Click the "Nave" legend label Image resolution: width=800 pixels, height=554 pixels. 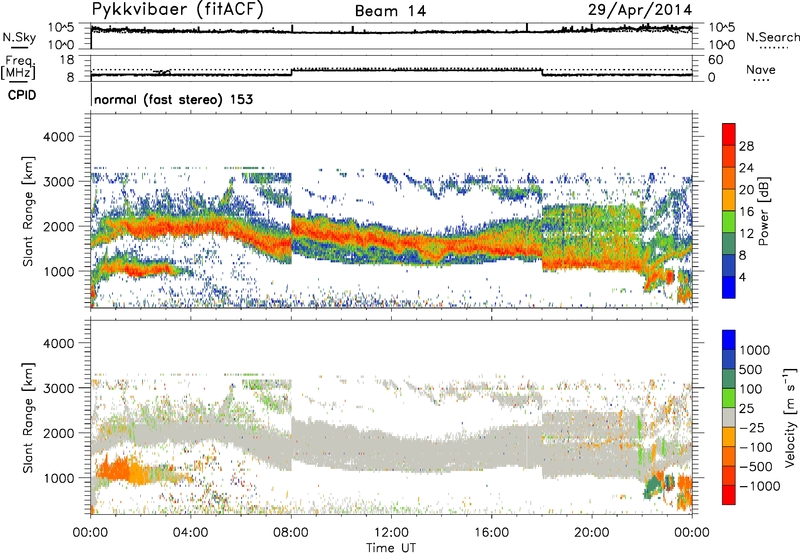pos(761,69)
